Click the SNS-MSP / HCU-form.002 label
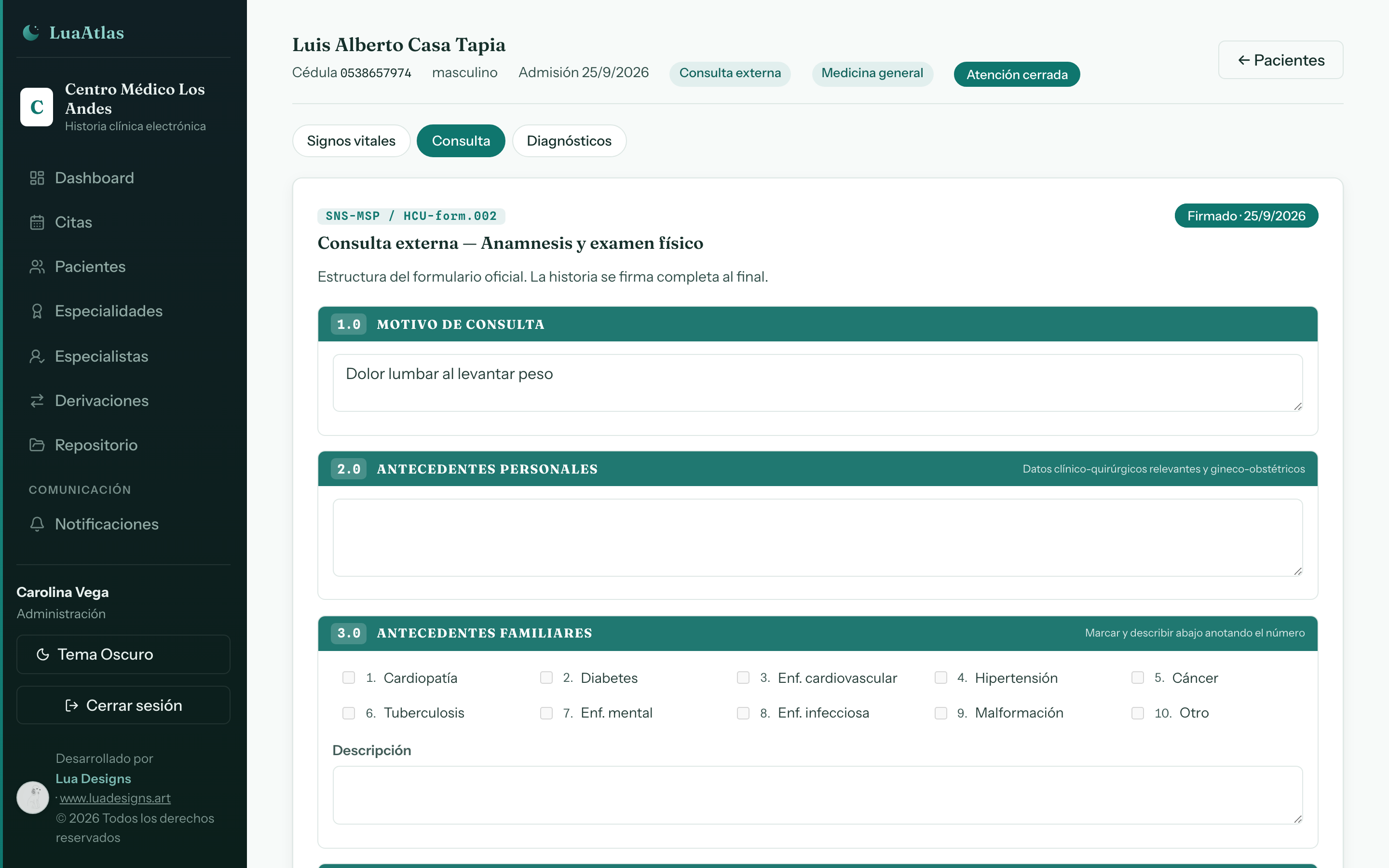Viewport: 1389px width, 868px height. point(411,216)
